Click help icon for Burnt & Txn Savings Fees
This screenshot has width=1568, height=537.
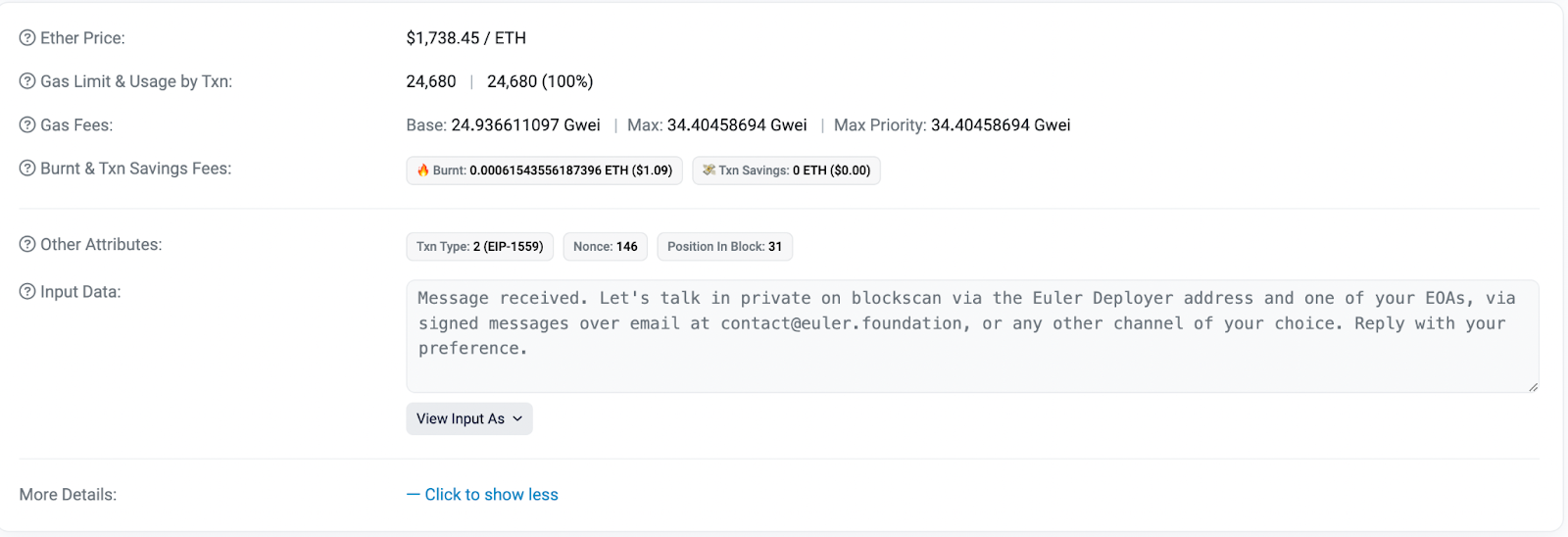(x=27, y=169)
